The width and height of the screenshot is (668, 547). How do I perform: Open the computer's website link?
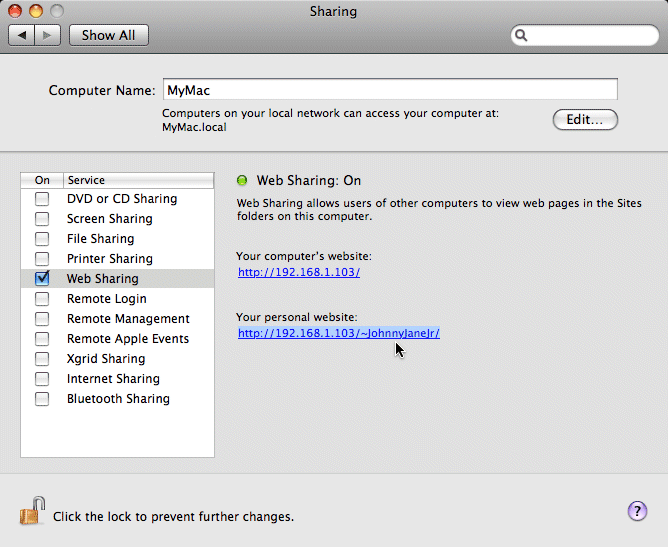point(298,272)
